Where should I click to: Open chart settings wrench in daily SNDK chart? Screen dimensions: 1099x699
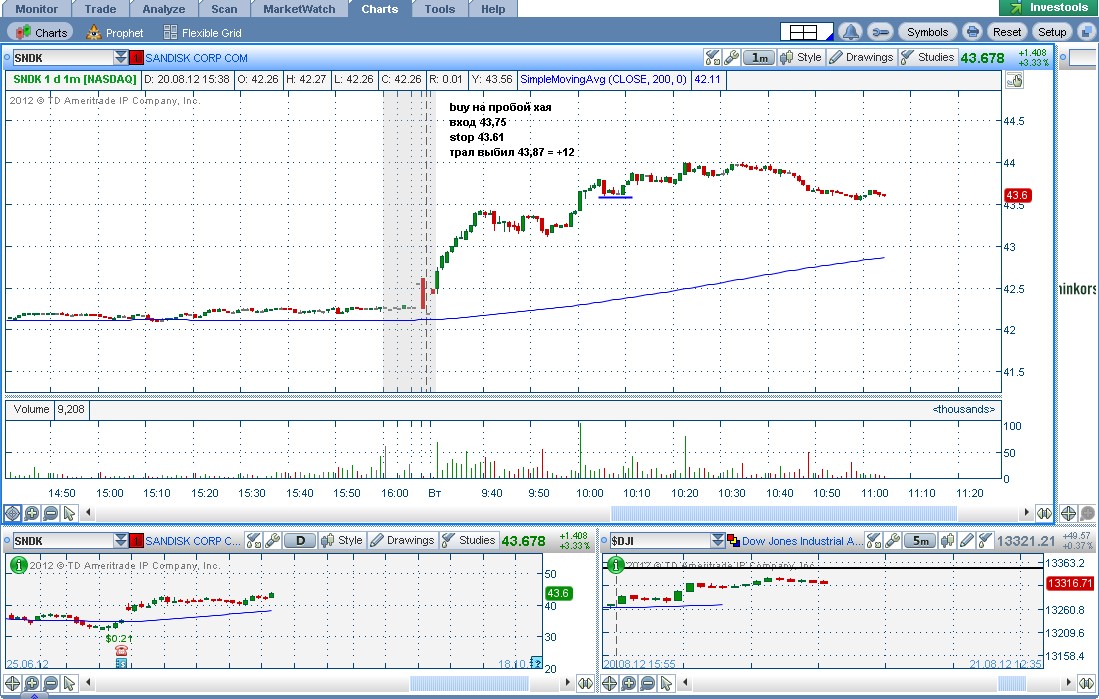pos(273,541)
